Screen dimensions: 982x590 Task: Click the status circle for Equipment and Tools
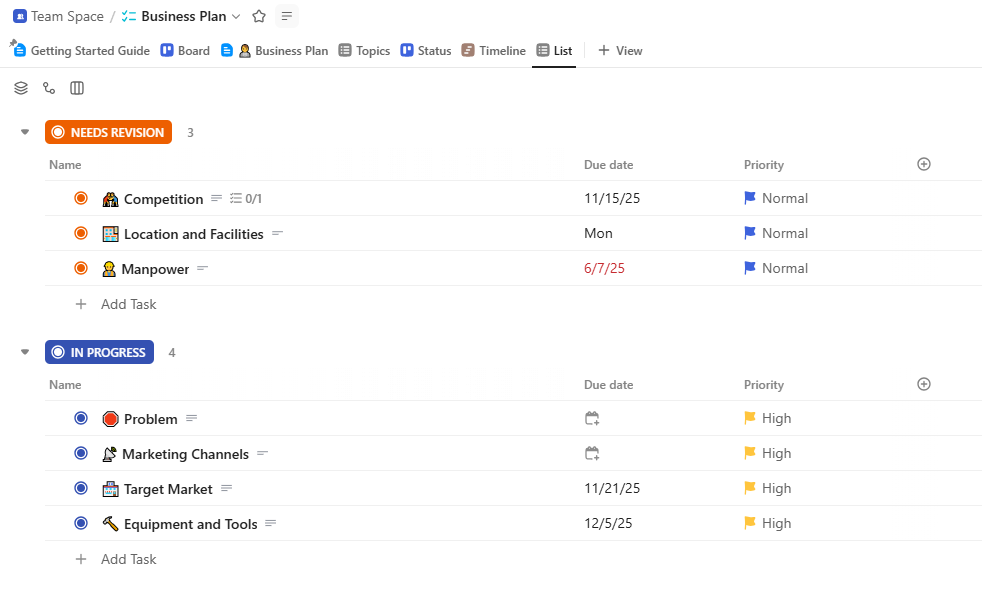click(80, 523)
